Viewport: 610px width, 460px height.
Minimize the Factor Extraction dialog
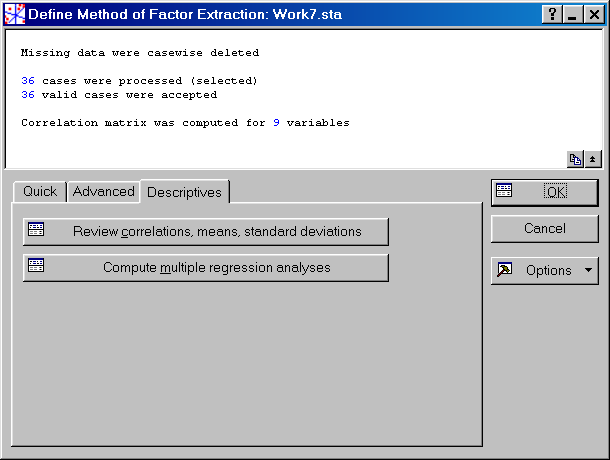click(572, 15)
